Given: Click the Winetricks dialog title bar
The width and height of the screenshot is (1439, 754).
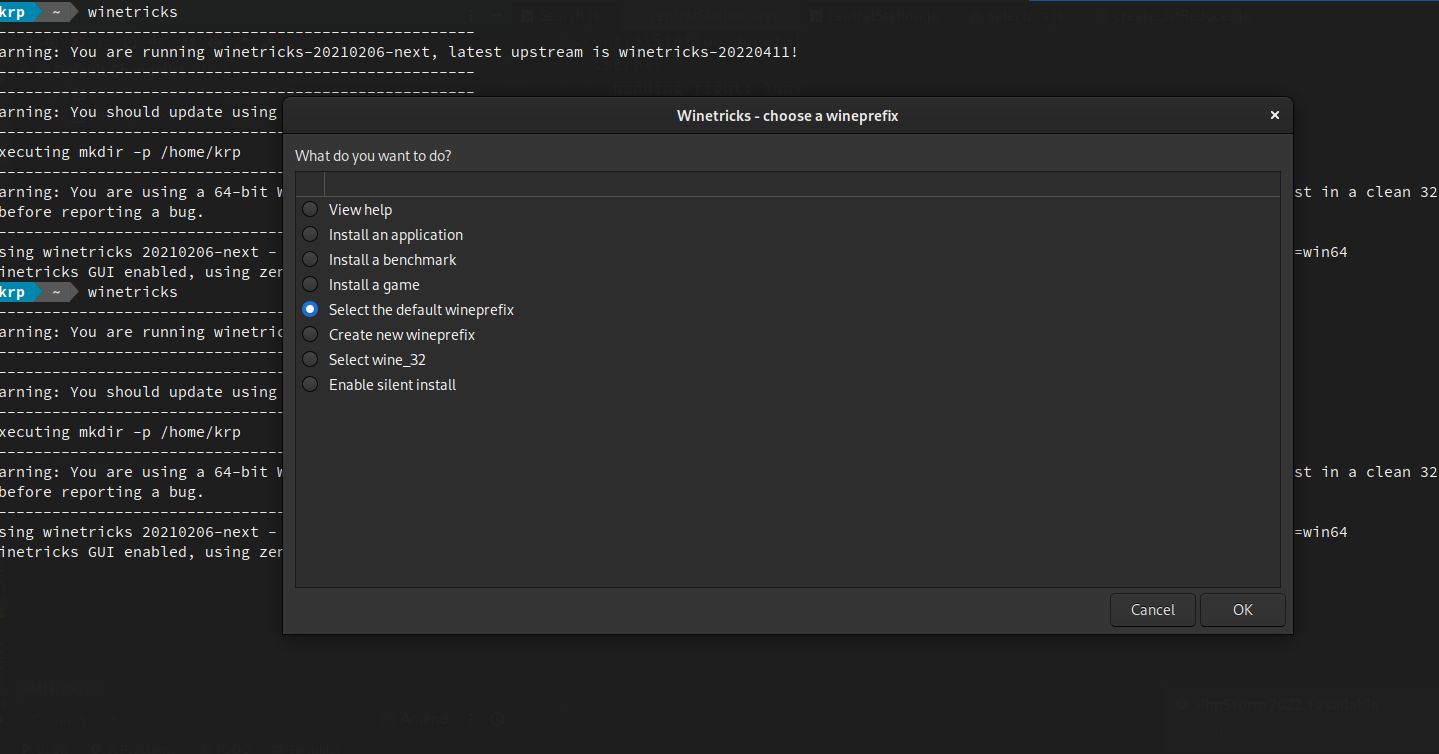Looking at the screenshot, I should (787, 116).
